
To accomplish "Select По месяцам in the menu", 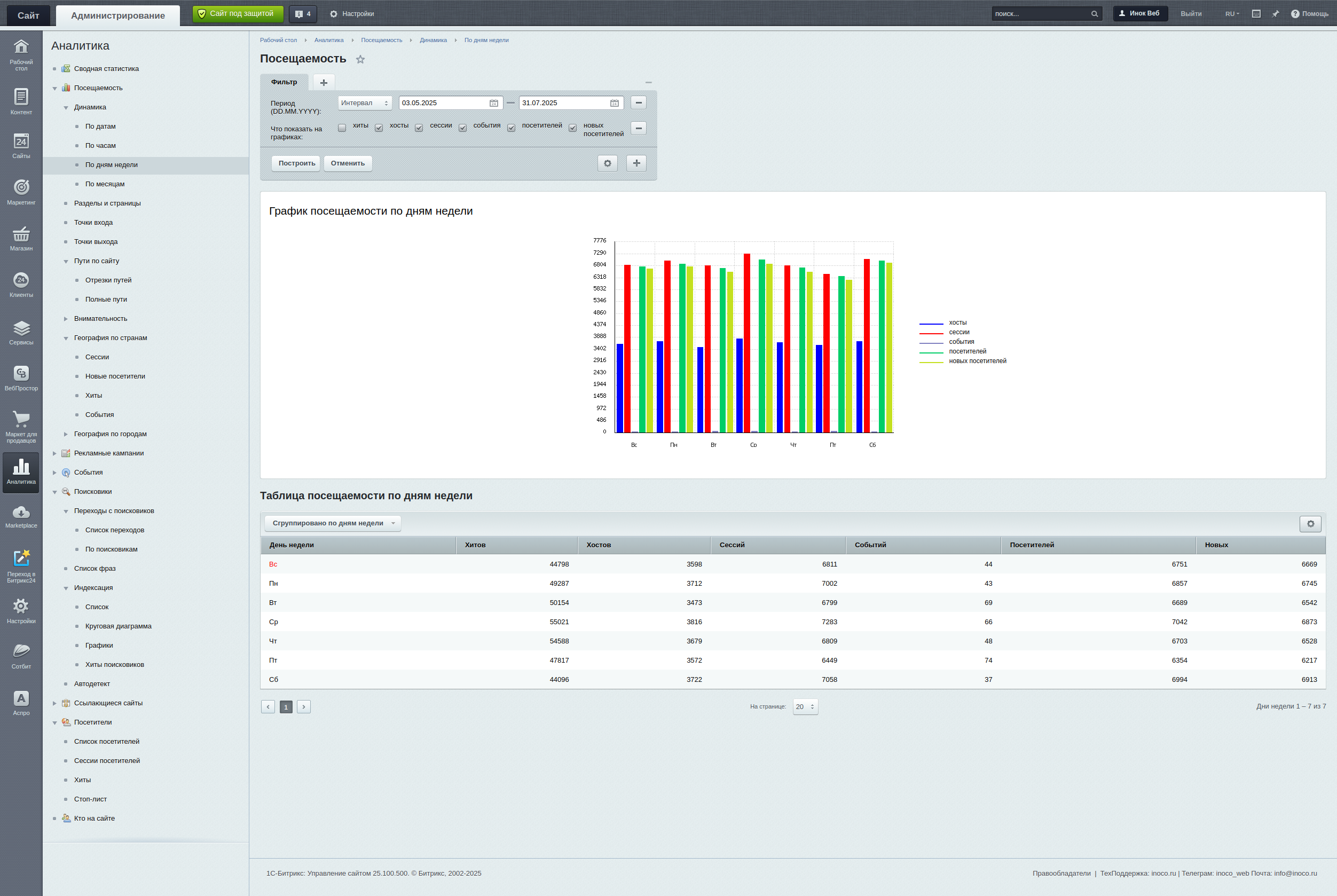I will tap(105, 184).
